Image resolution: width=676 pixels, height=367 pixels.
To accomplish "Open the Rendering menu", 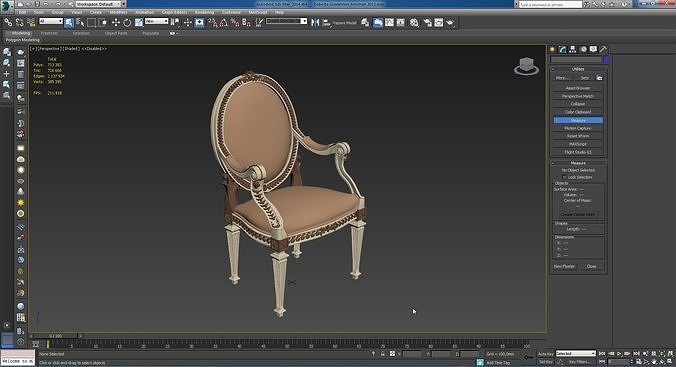I will coord(204,12).
